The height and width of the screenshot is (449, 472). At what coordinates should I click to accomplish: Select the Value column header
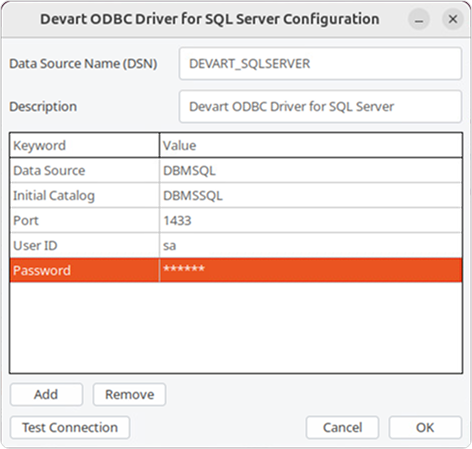click(x=311, y=145)
